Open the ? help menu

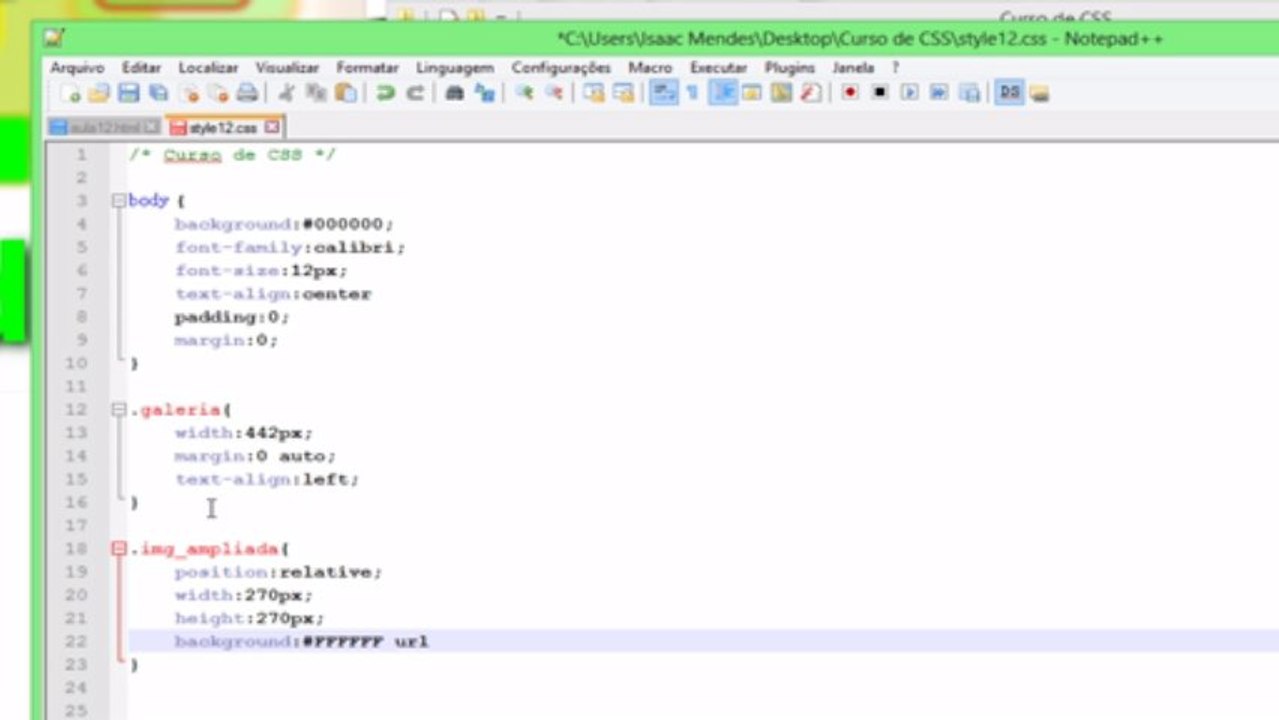pyautogui.click(x=896, y=68)
